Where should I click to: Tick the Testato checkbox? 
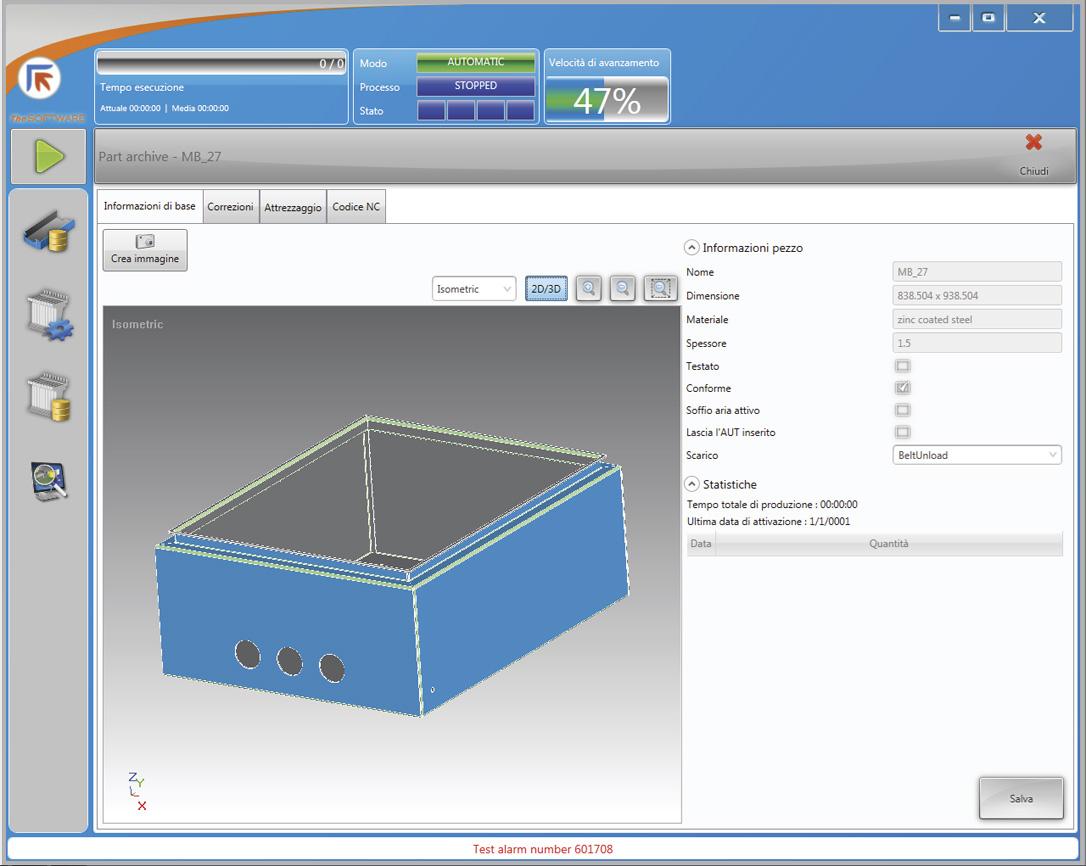point(902,366)
